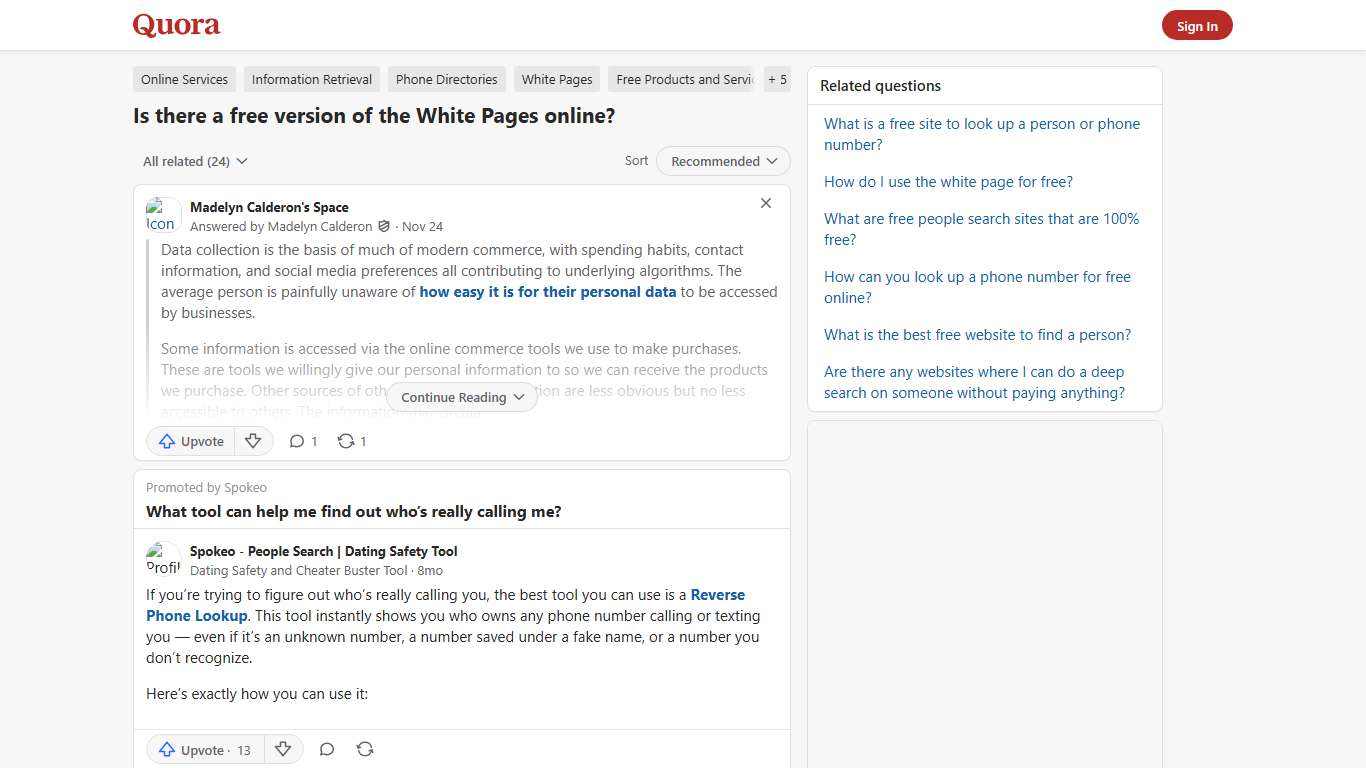View Madelyn Calderon's profile picture
1366x768 pixels.
163,215
